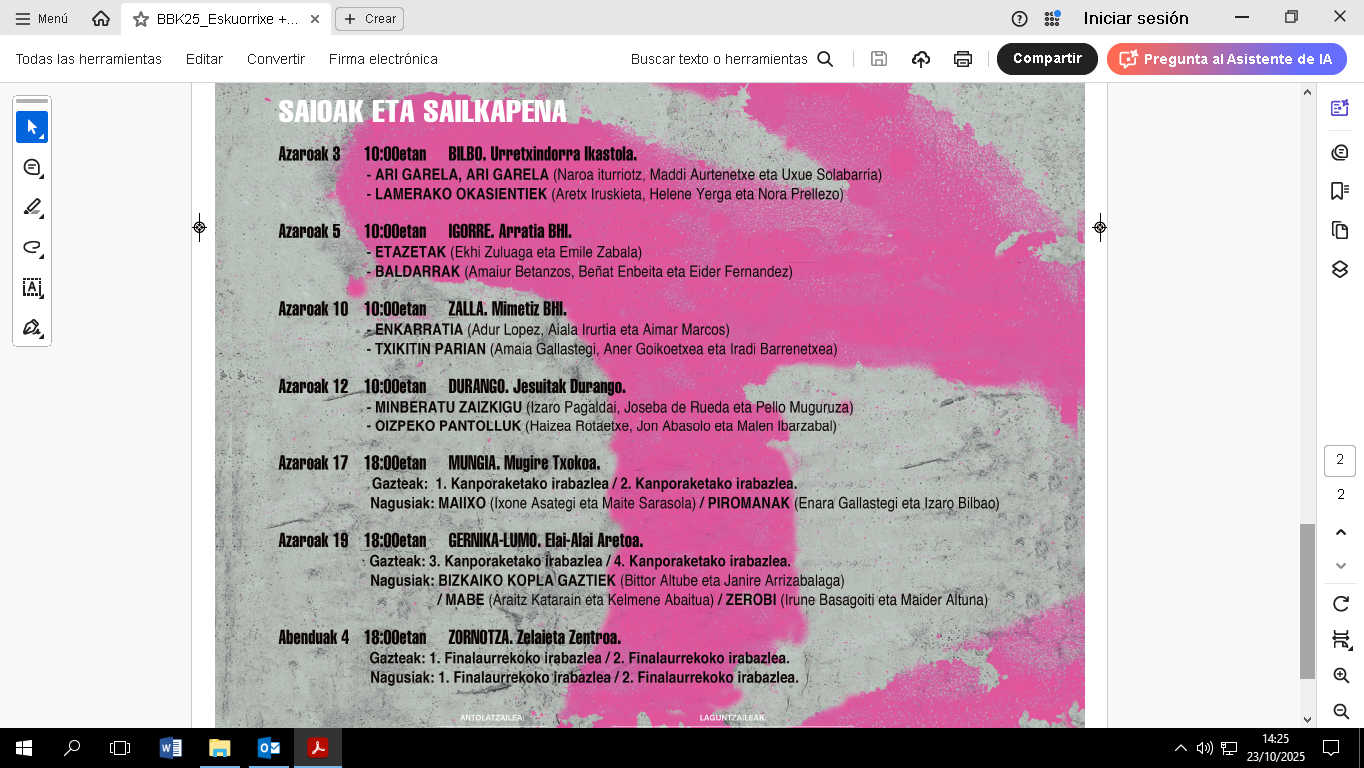Screen dimensions: 1364x768
Task: Print the document with printer icon
Action: [962, 59]
